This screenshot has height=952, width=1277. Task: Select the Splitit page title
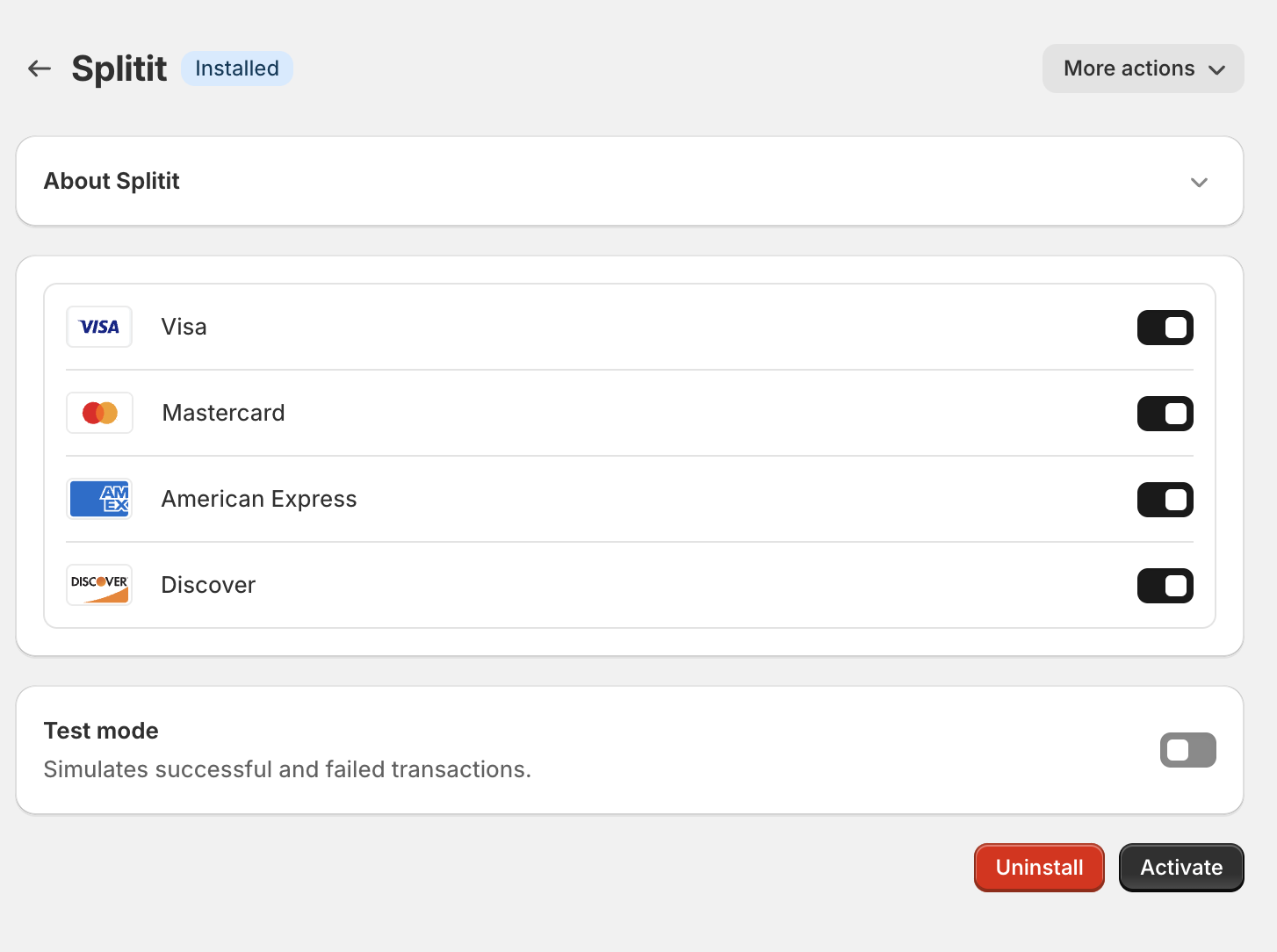point(119,69)
